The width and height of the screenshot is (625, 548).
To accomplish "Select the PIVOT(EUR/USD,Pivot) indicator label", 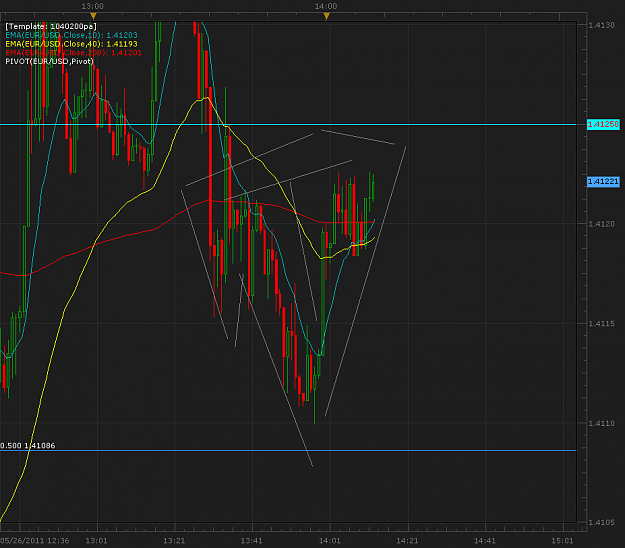I will coord(49,61).
